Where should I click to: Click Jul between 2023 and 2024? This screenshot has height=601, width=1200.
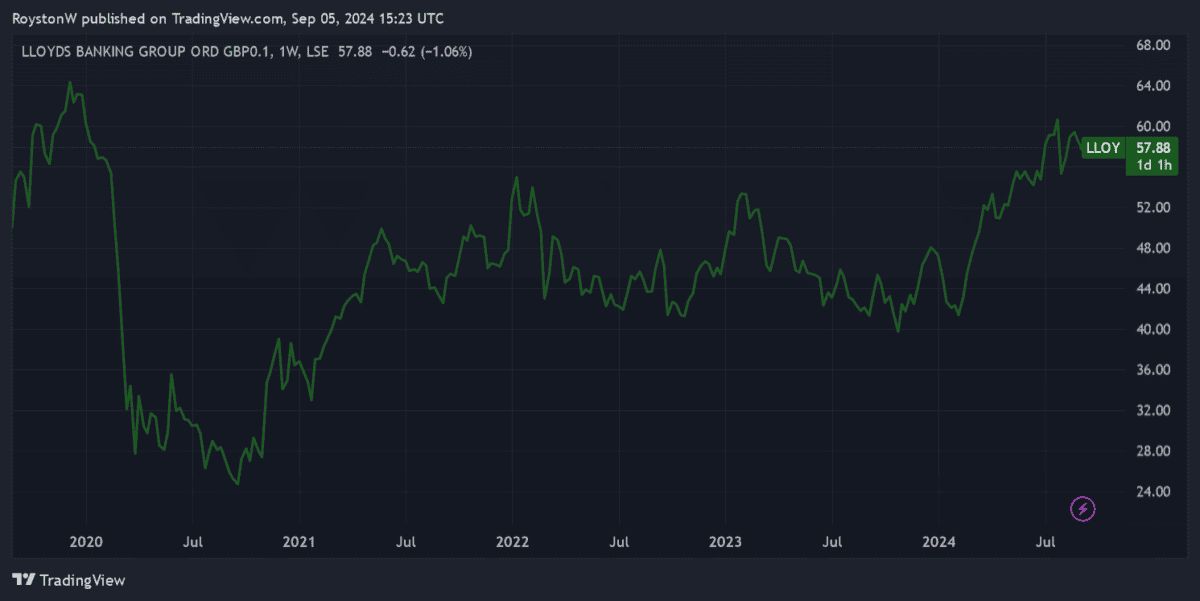point(832,542)
